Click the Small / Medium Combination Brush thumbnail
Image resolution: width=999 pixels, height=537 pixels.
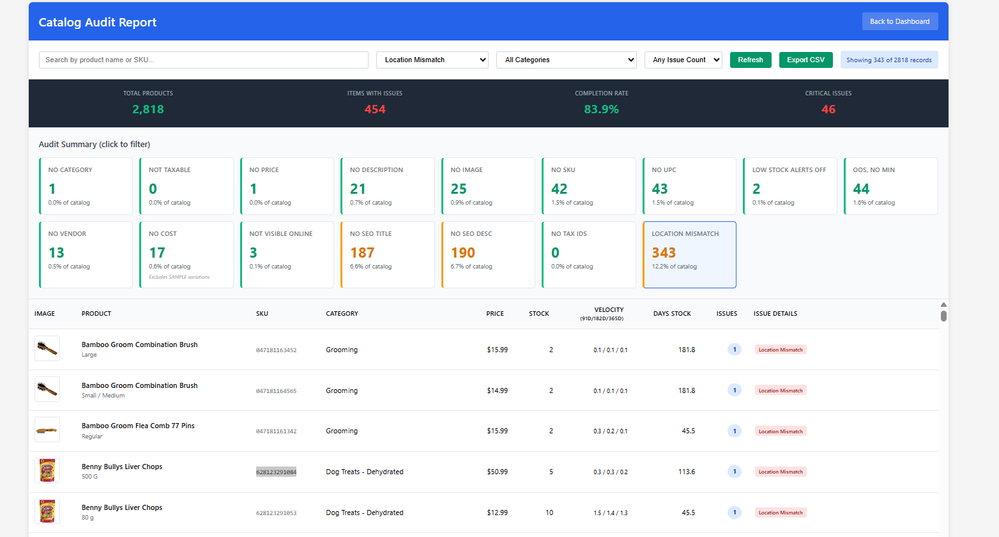click(46, 390)
